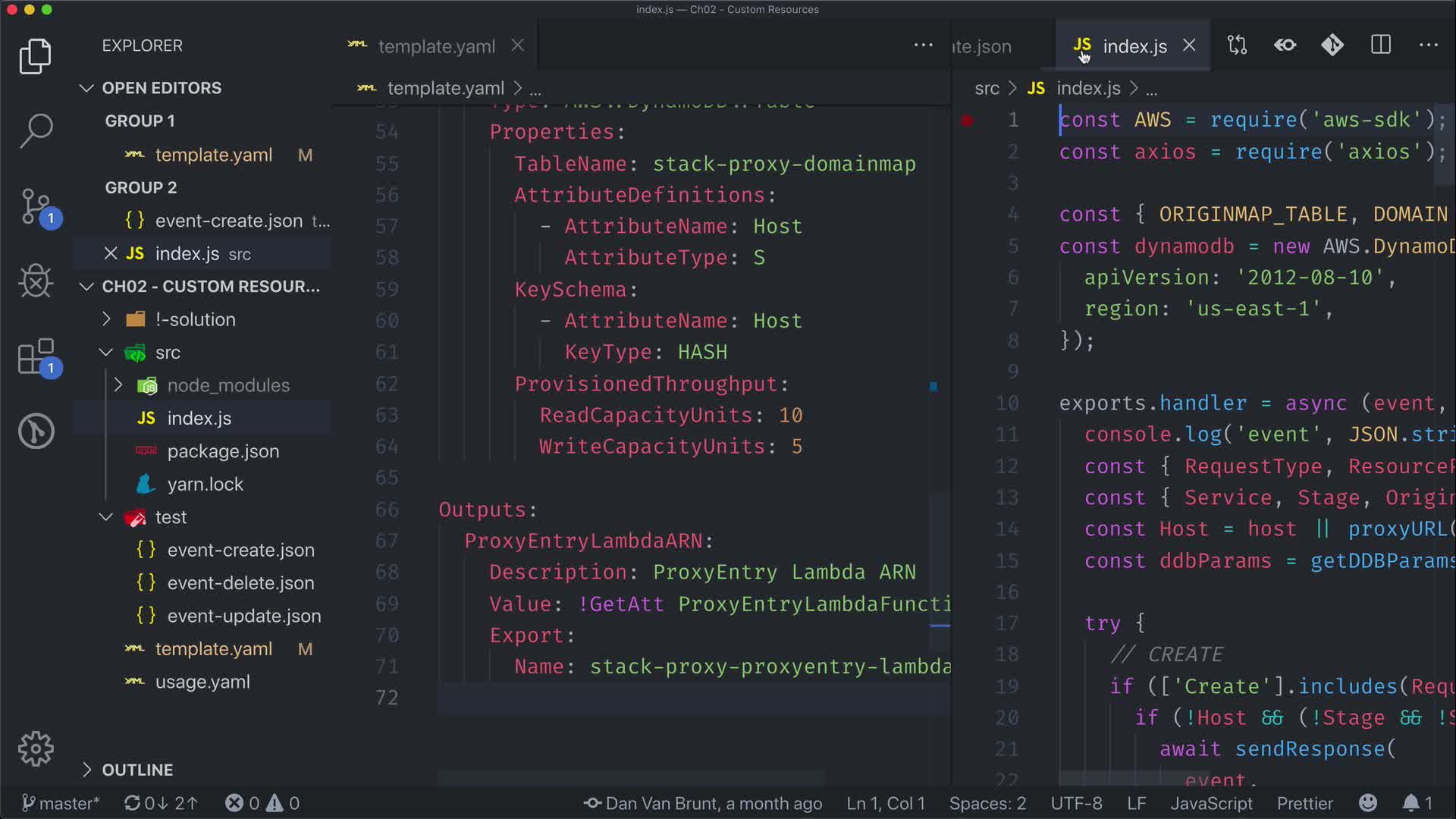Open Source Control view icon
Screen dimensions: 1456x819
click(x=36, y=206)
